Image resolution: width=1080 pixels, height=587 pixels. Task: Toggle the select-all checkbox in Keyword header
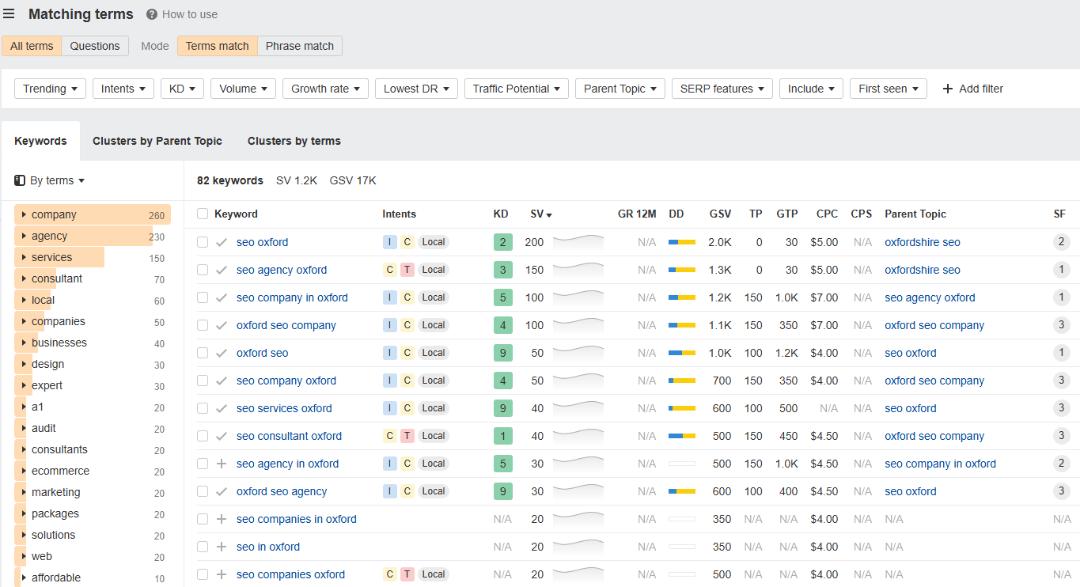203,214
